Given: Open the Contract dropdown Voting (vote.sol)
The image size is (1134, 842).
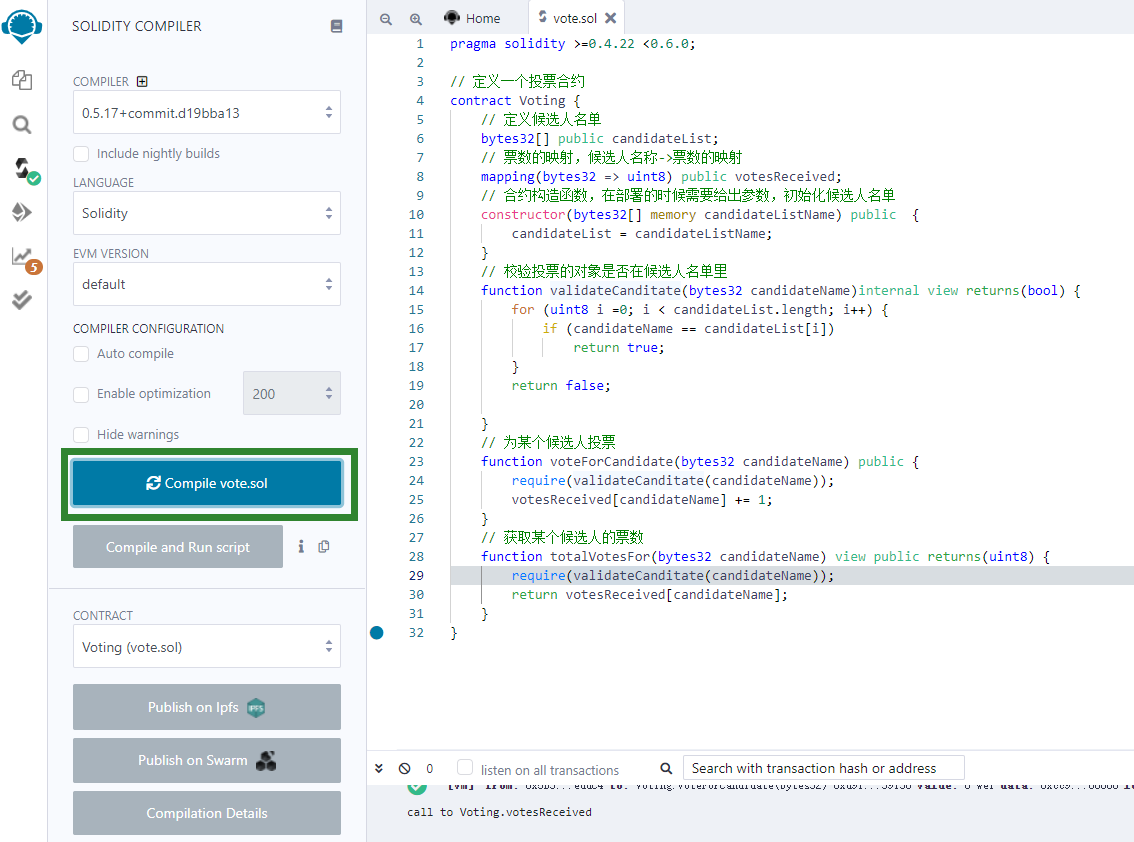Looking at the screenshot, I should click(207, 646).
